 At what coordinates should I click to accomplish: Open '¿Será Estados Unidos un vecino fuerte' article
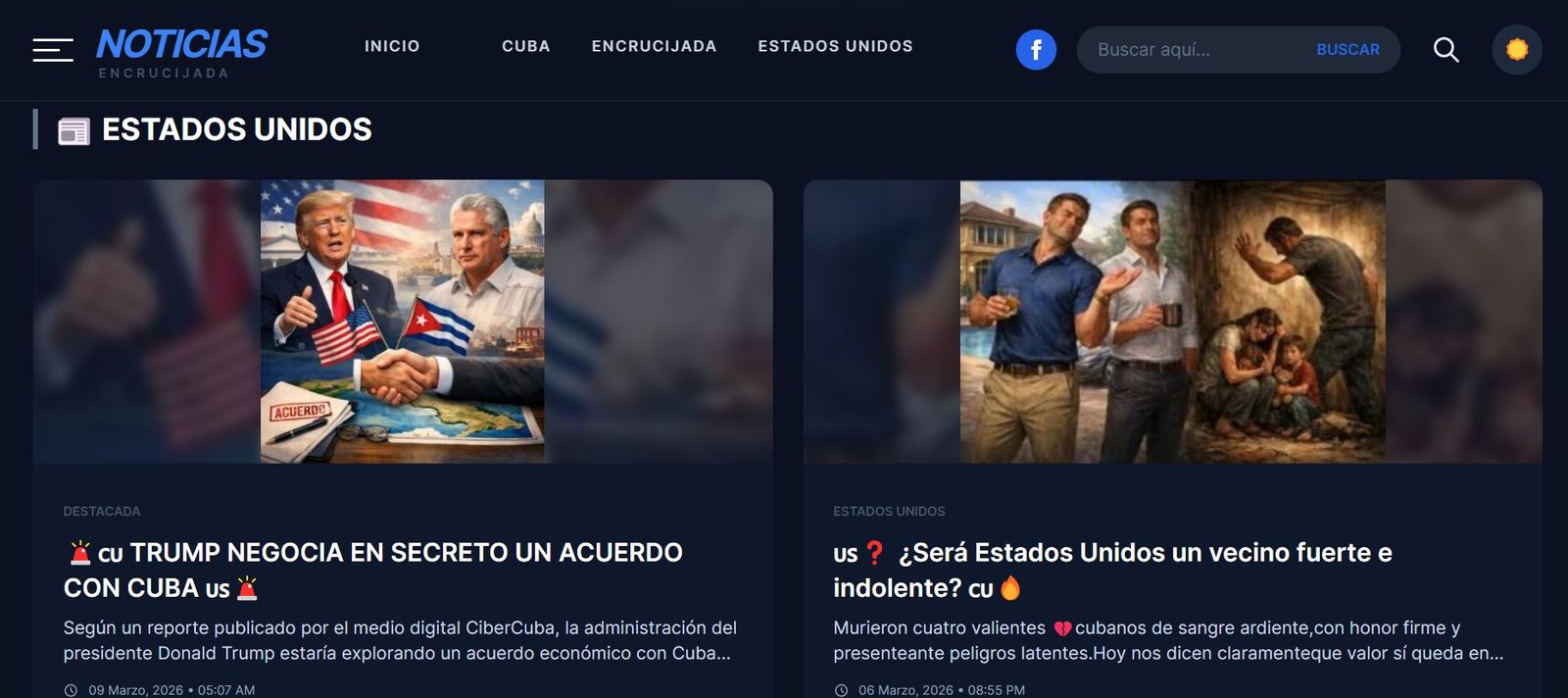click(x=1112, y=571)
